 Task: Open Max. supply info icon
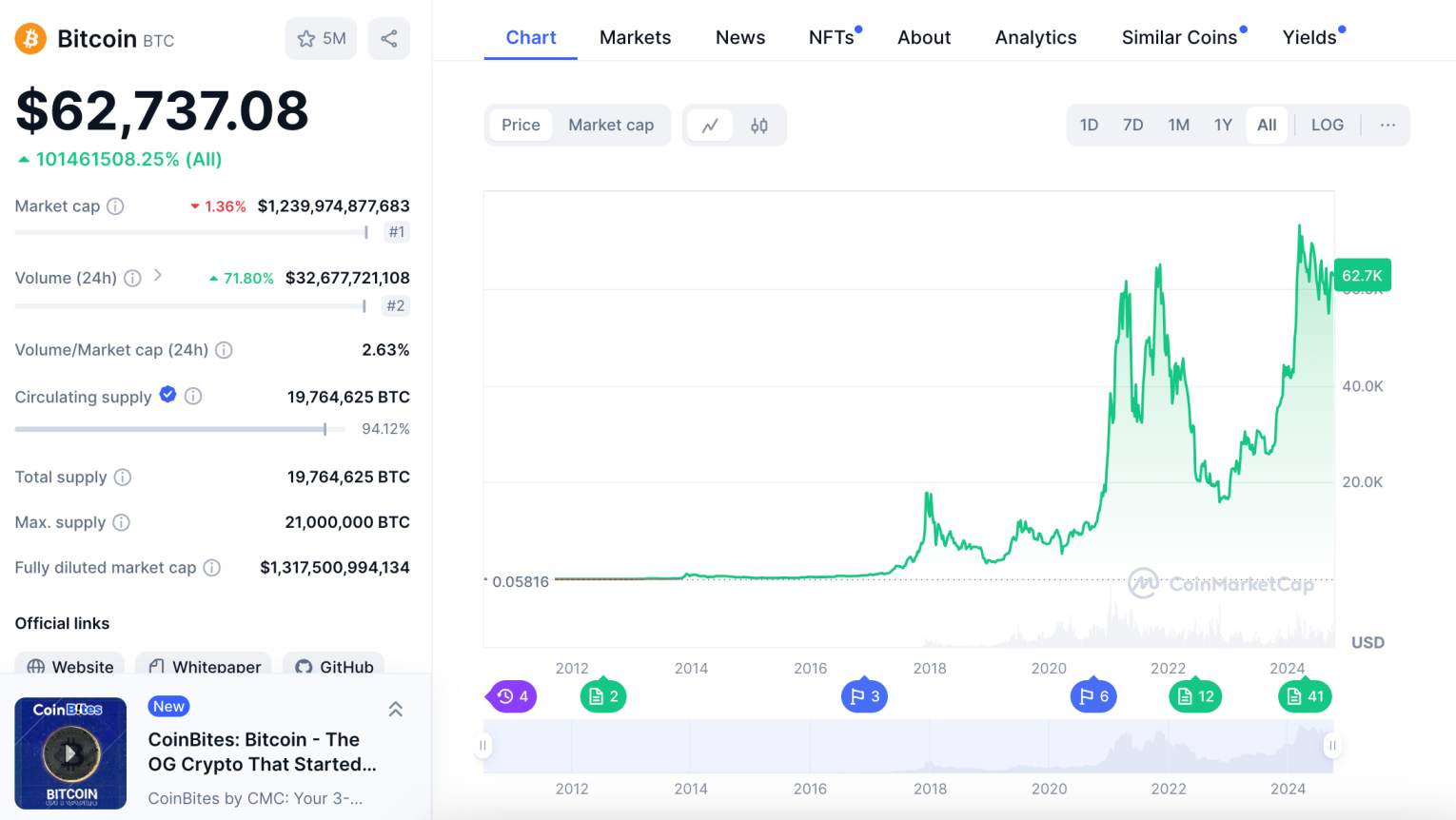(121, 522)
